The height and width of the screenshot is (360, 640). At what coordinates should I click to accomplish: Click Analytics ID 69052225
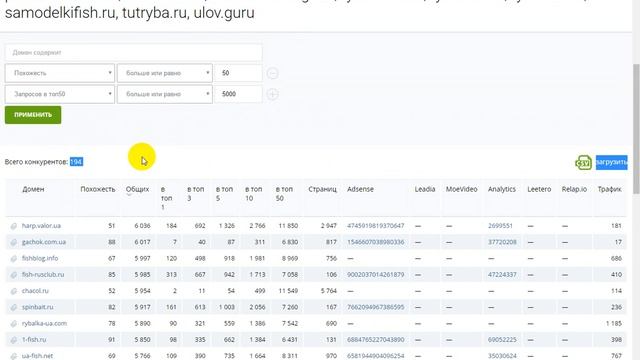click(502, 340)
